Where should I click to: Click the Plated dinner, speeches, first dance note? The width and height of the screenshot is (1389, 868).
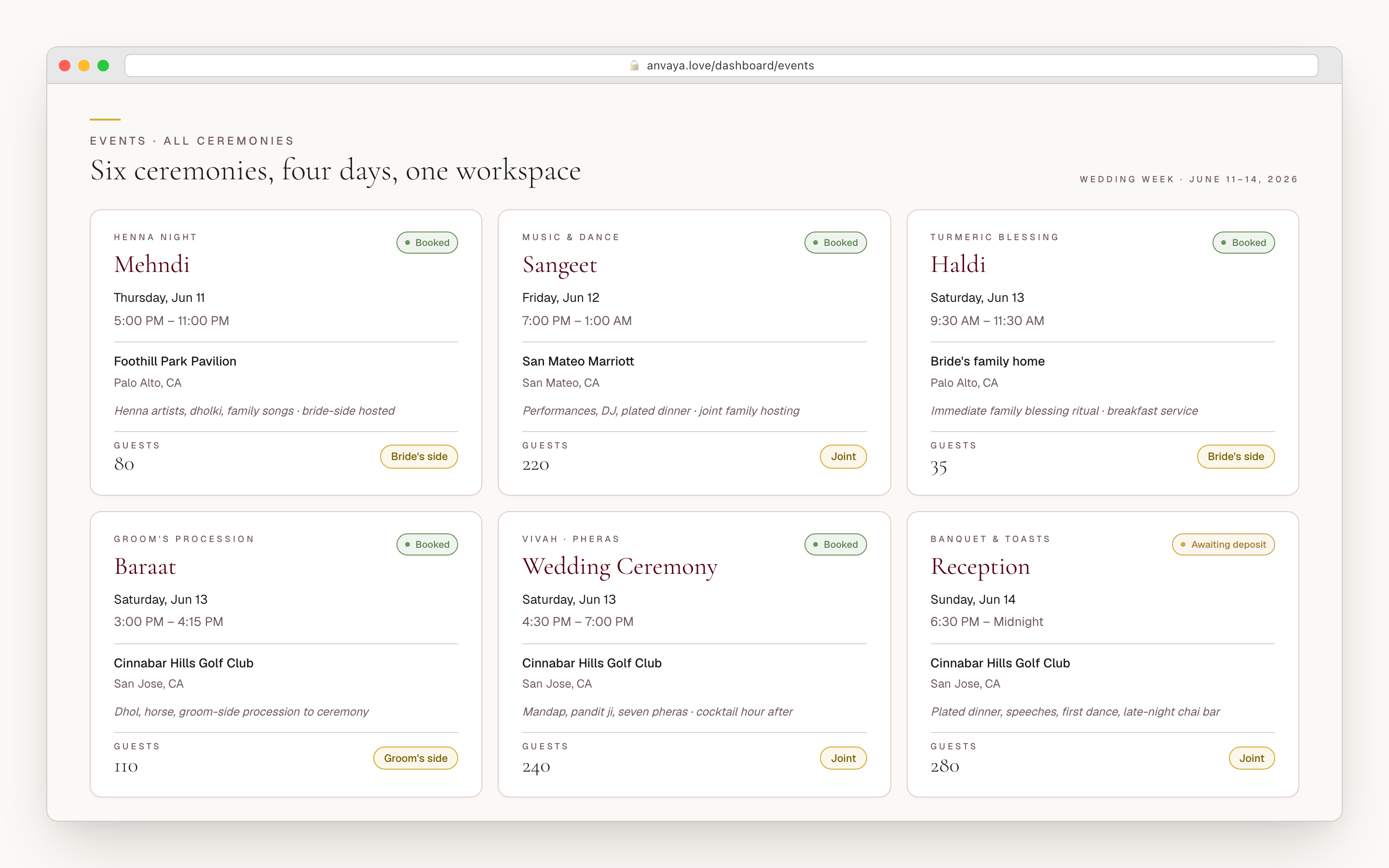pyautogui.click(x=1075, y=711)
